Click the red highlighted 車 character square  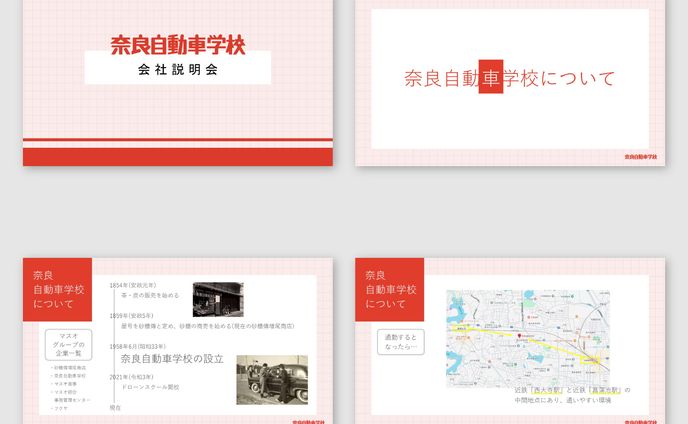coord(490,78)
